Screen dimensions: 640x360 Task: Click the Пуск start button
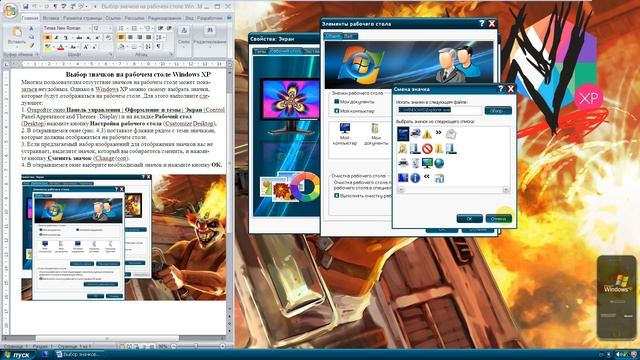click(17, 355)
